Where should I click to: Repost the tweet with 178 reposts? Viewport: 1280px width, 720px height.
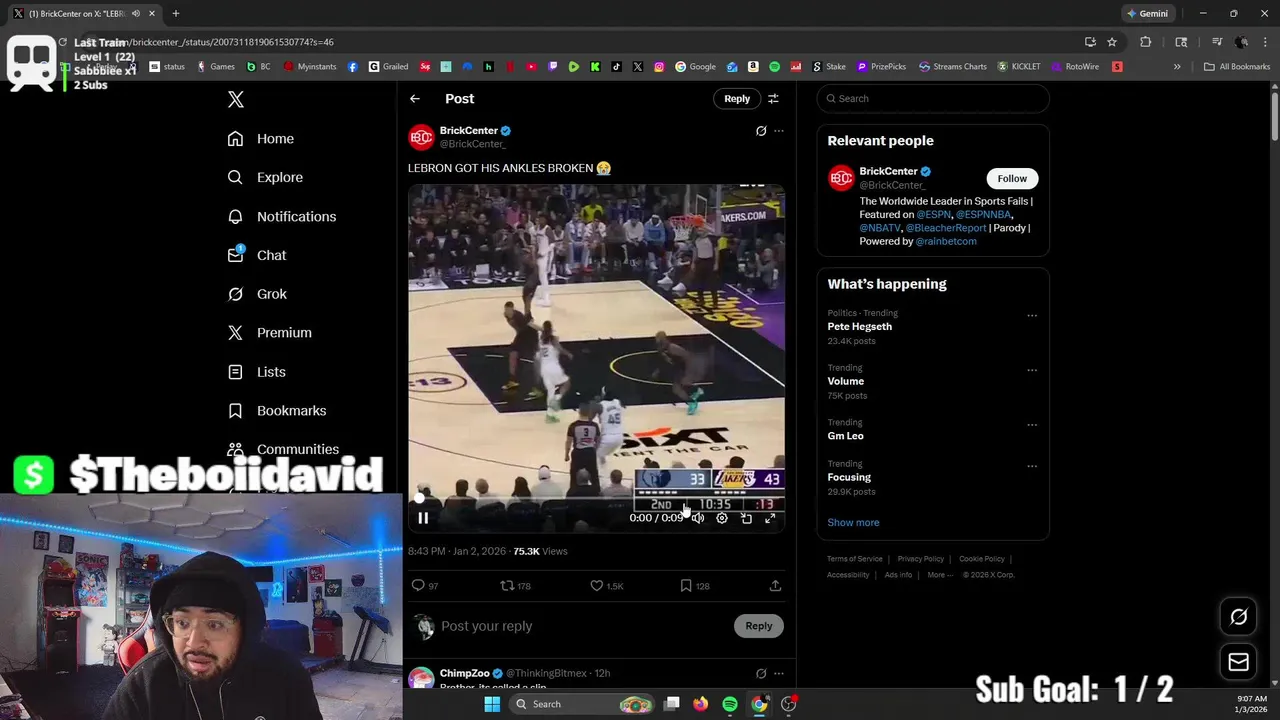516,586
